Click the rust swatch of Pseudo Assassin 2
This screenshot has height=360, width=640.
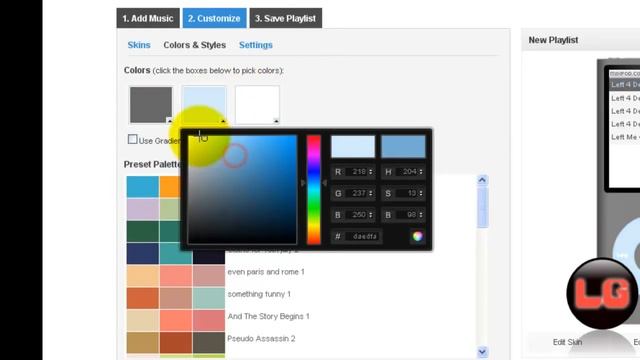point(176,342)
